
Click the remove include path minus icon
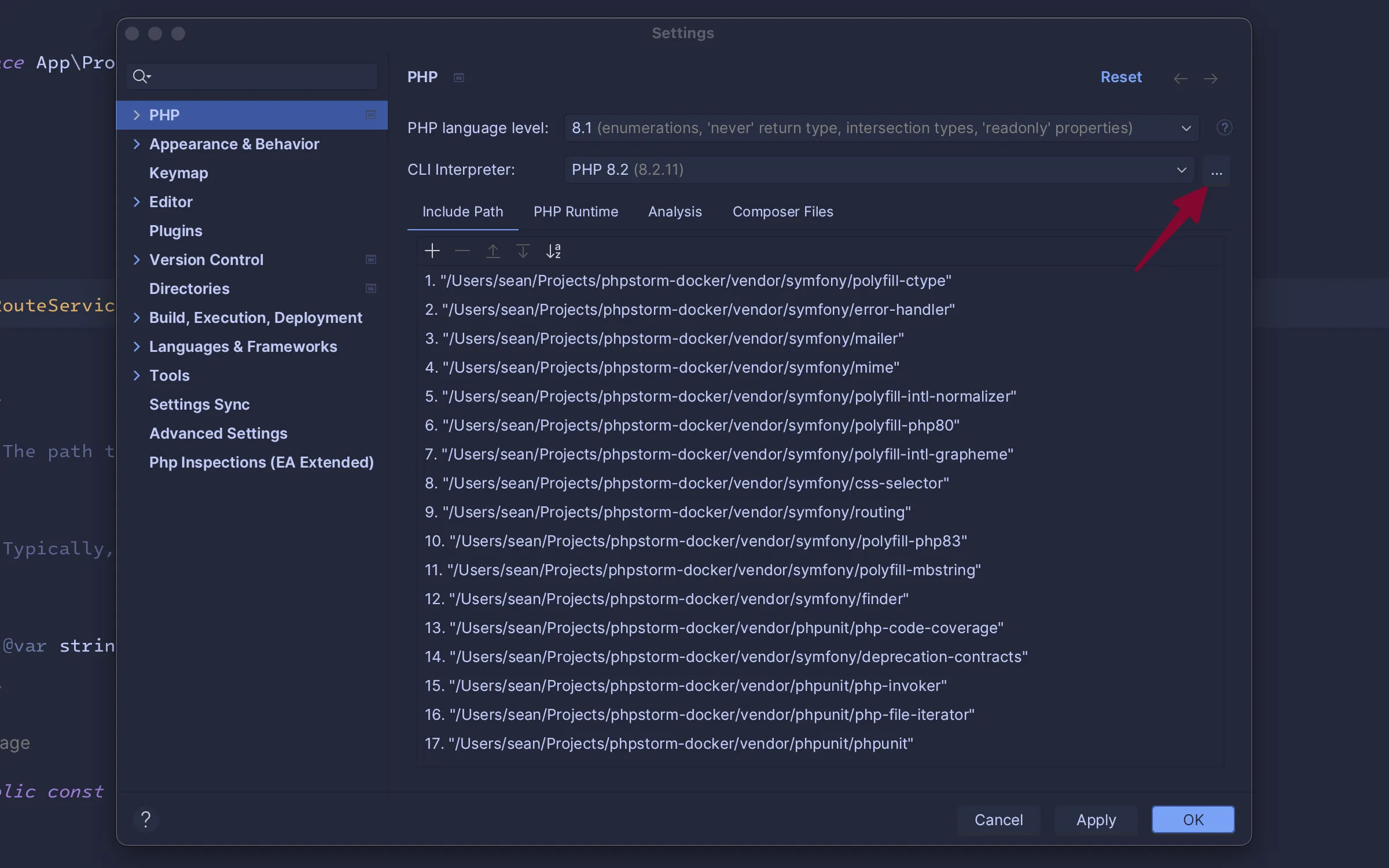click(x=462, y=251)
